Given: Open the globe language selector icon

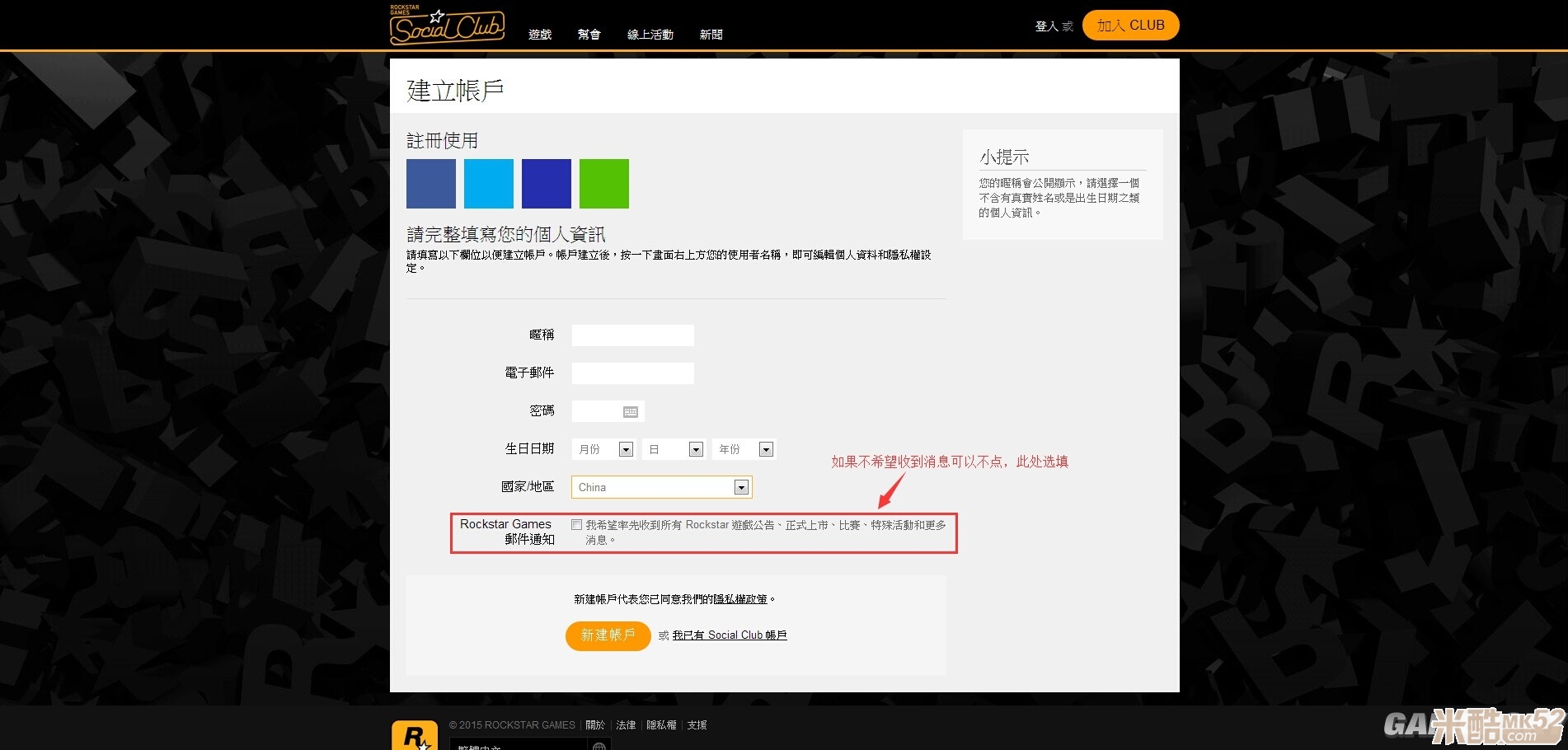Looking at the screenshot, I should pyautogui.click(x=599, y=746).
